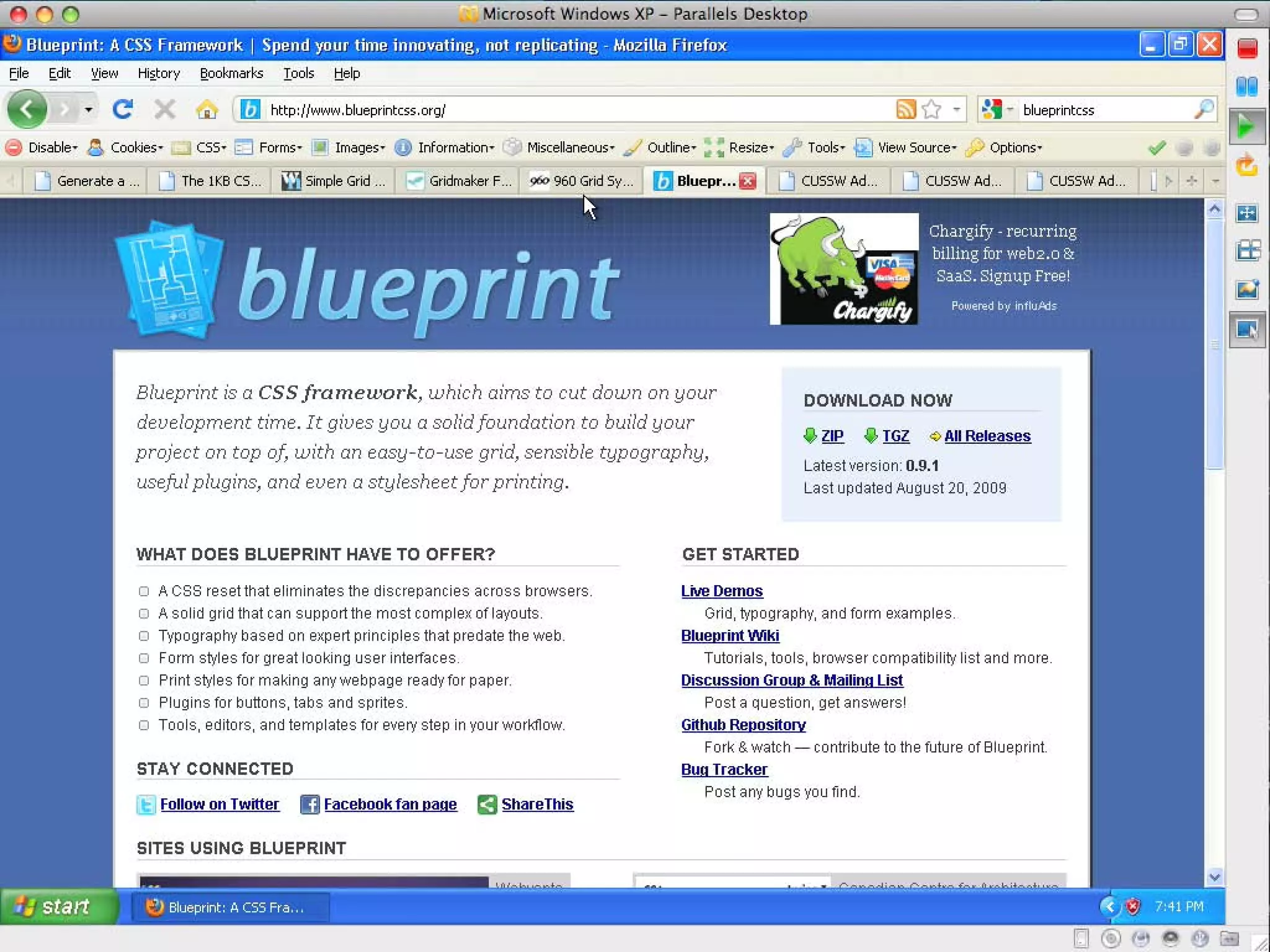The height and width of the screenshot is (952, 1270).
Task: Bookmark the page with the star icon
Action: (931, 110)
